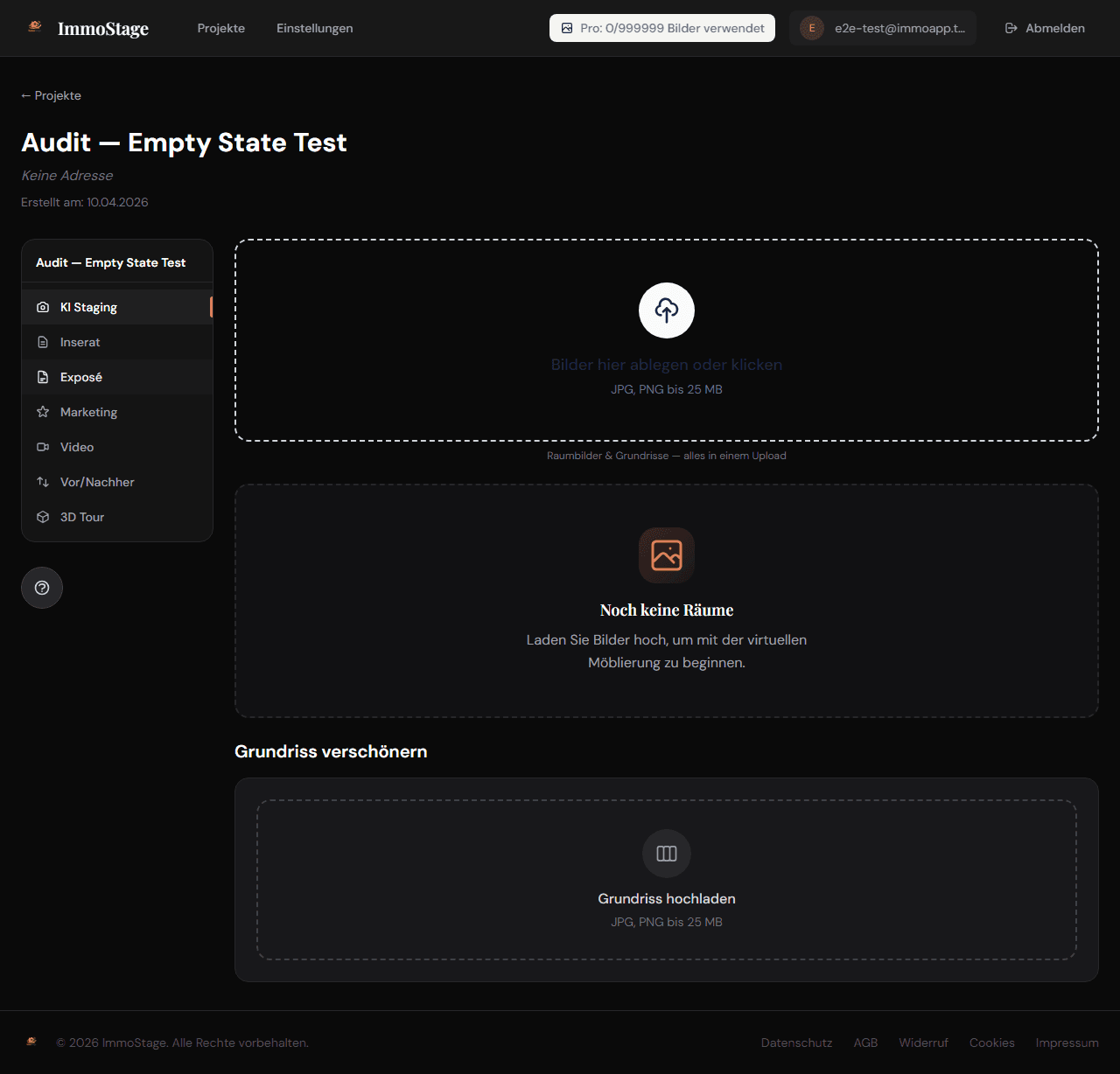
Task: Click the Pro image usage counter badge
Action: [x=661, y=27]
